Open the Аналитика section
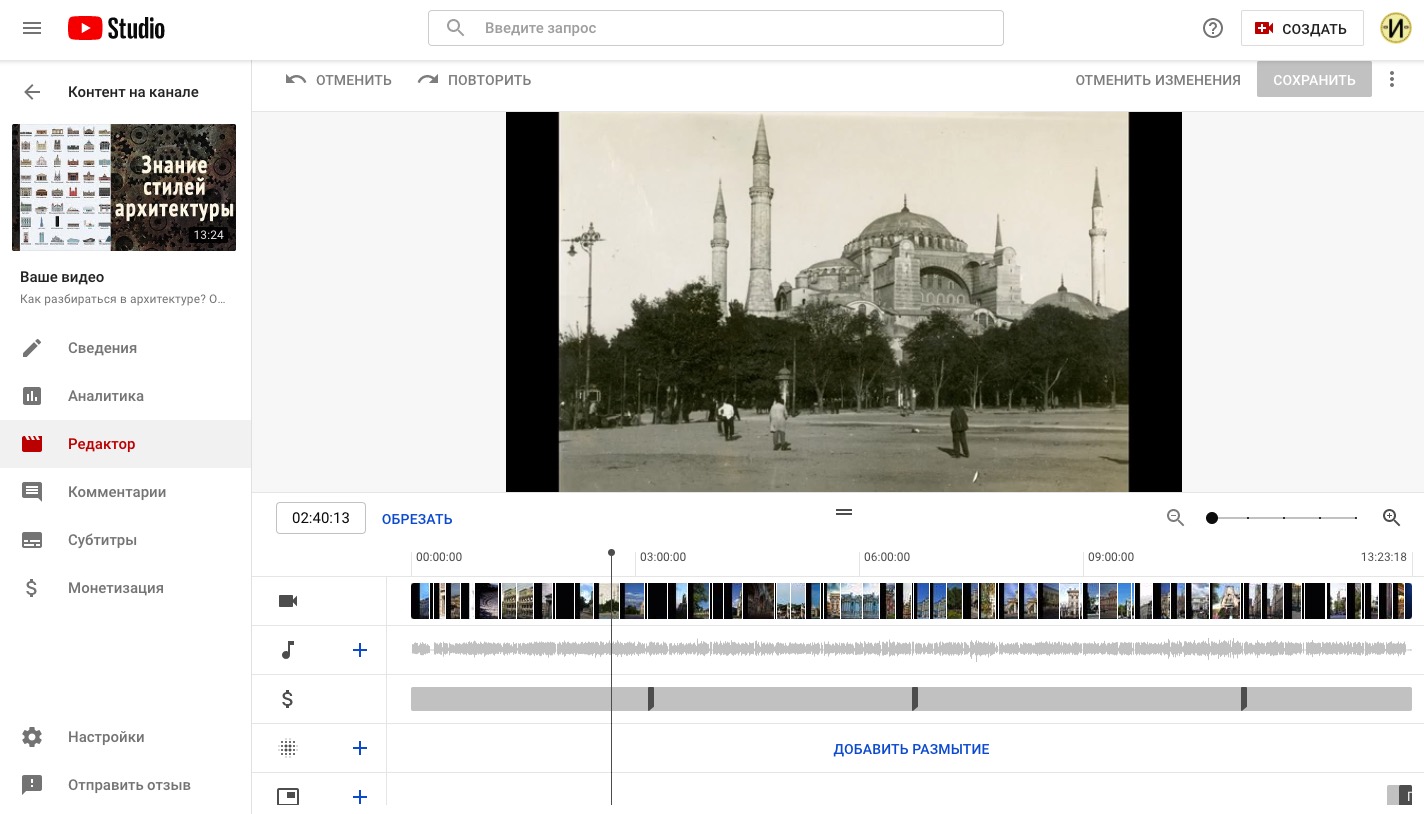The image size is (1424, 814). coord(106,396)
